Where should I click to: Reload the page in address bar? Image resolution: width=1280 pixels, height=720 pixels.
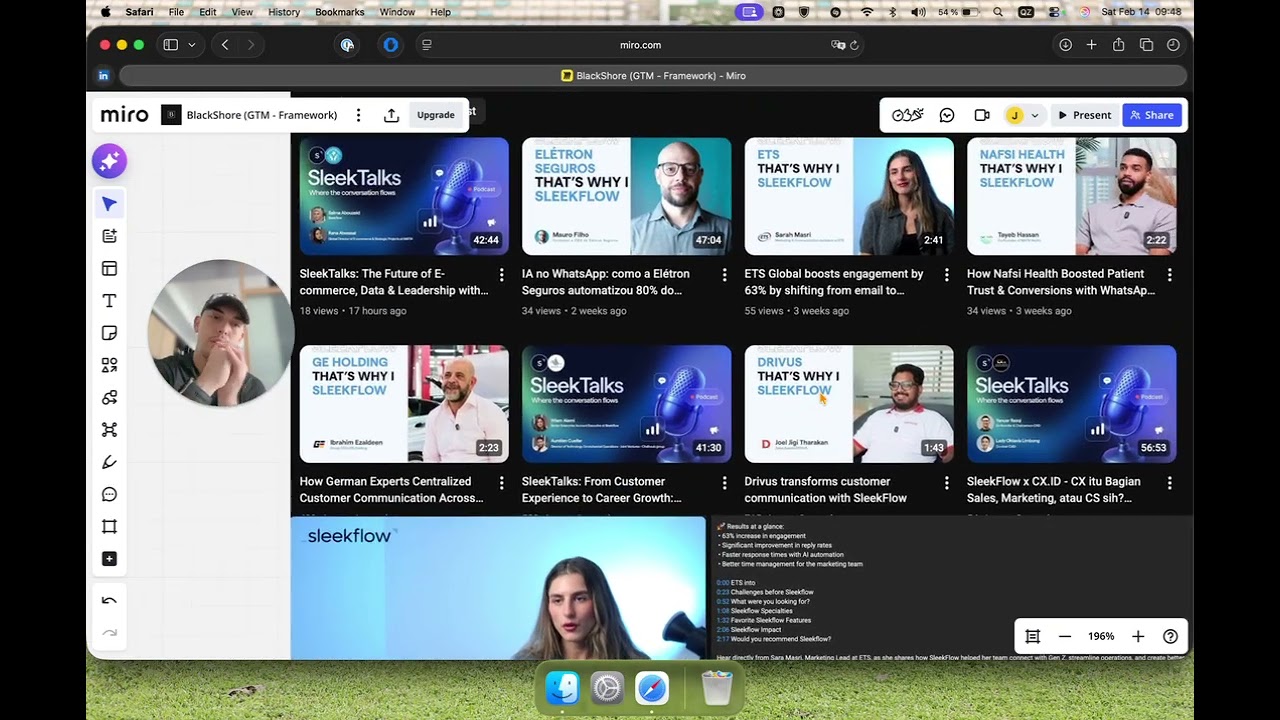click(x=854, y=45)
